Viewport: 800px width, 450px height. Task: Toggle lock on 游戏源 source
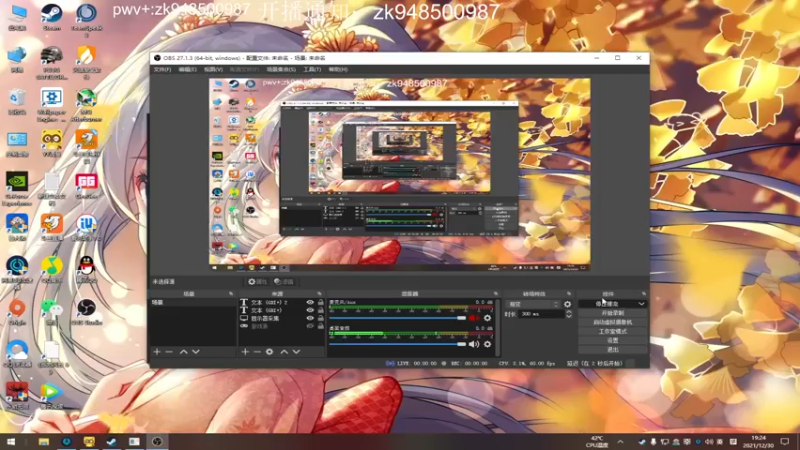tap(320, 327)
